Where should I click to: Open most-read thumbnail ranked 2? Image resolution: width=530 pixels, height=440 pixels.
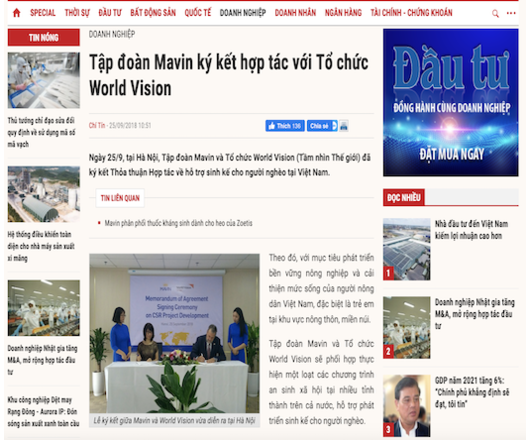click(407, 327)
